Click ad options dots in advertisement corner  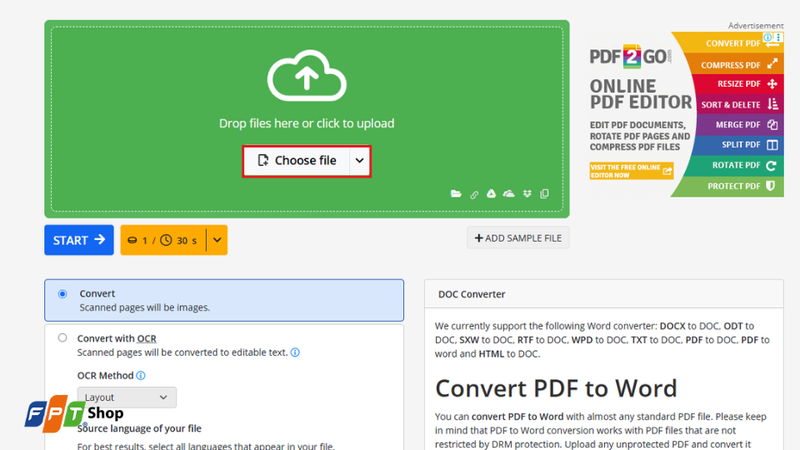778,37
